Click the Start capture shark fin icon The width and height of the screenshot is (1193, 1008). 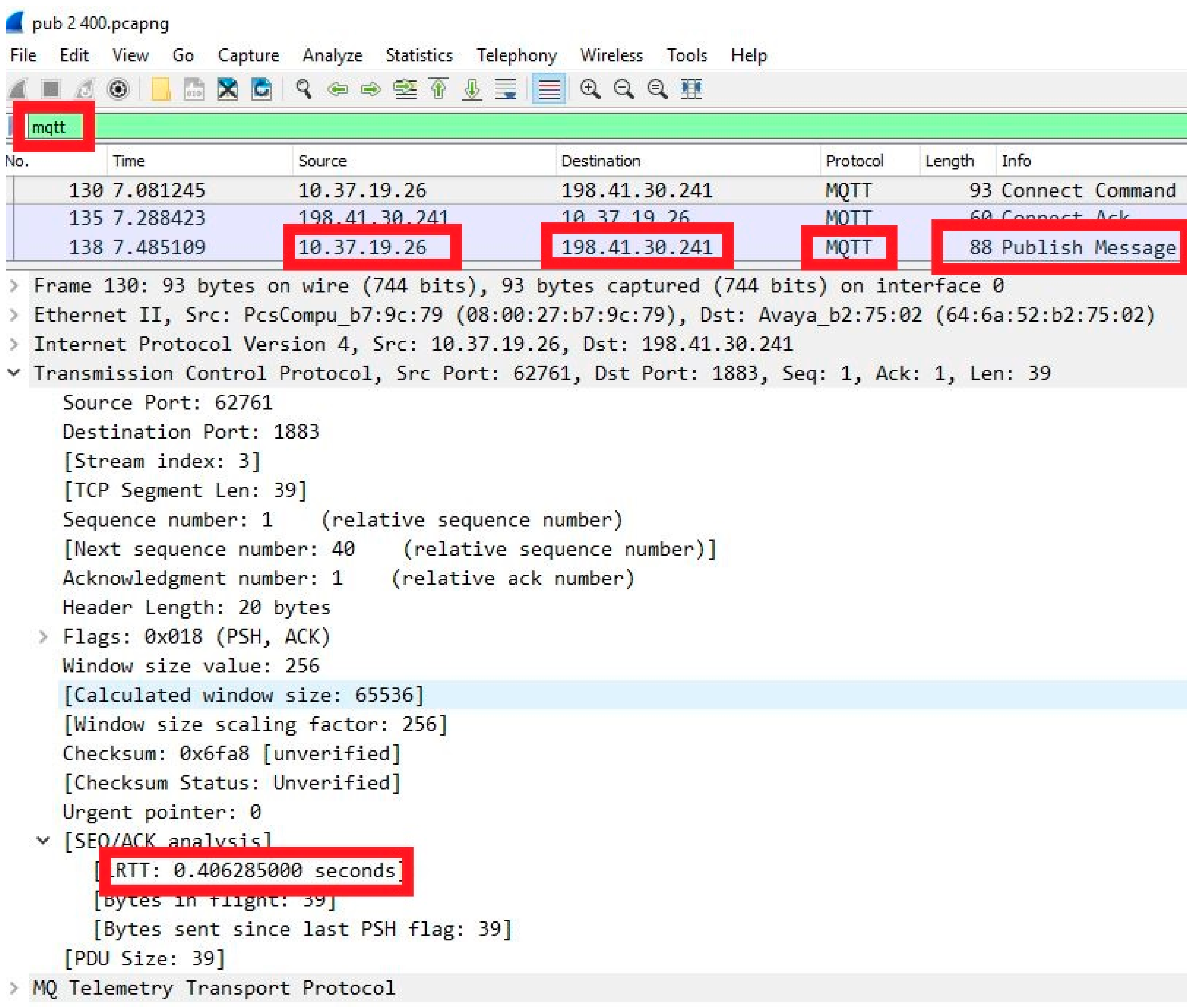tap(18, 89)
